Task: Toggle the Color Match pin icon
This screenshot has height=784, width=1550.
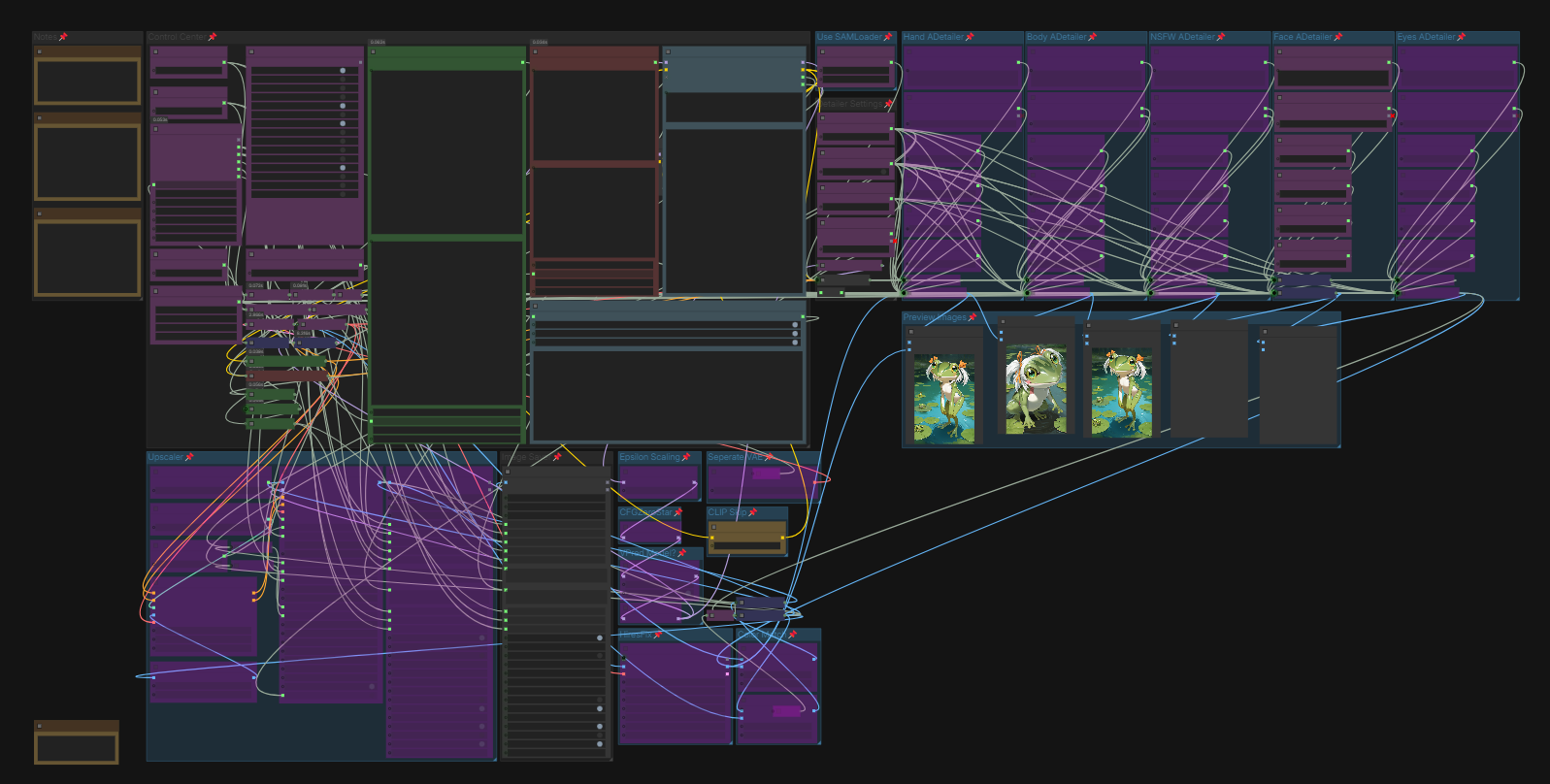Action: [792, 635]
